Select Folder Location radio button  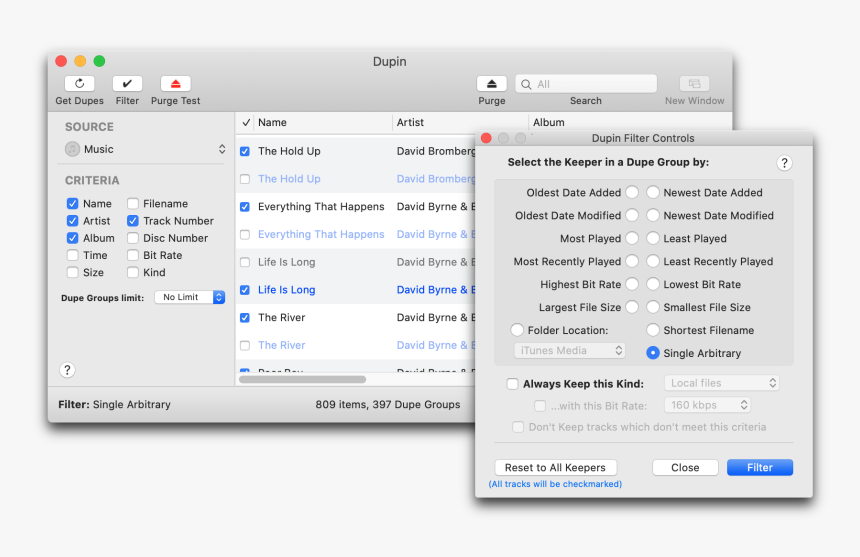[517, 330]
